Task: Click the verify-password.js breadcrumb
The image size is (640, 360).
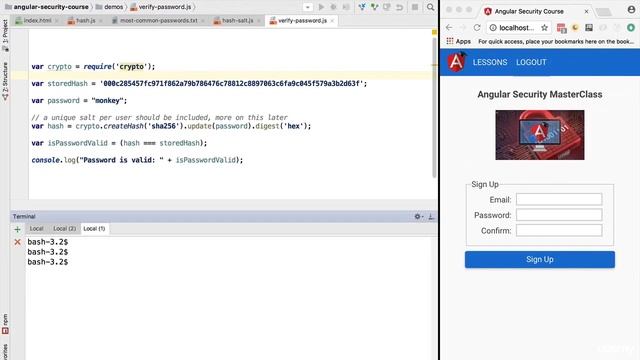Action: [x=161, y=7]
